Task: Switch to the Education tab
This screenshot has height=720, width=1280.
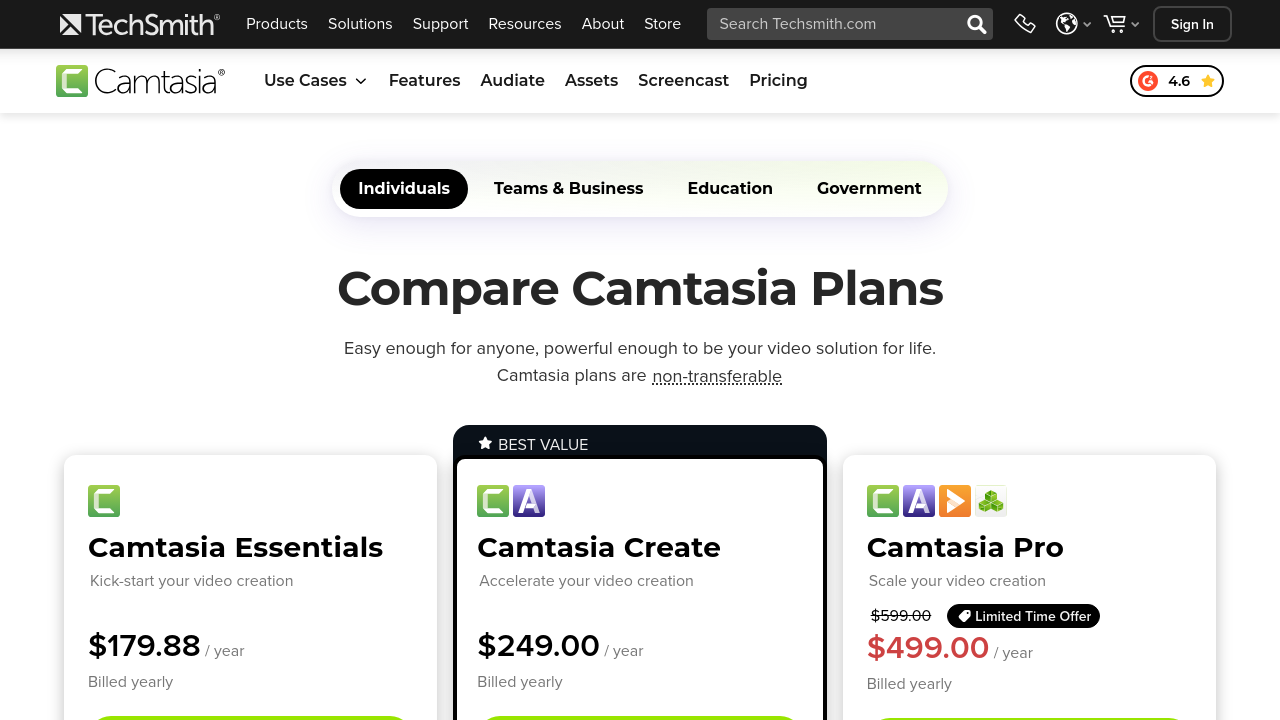Action: point(730,189)
